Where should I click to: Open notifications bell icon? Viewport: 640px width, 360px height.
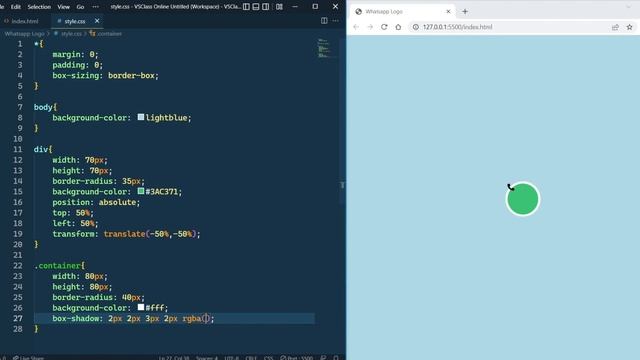pyautogui.click(x=336, y=358)
